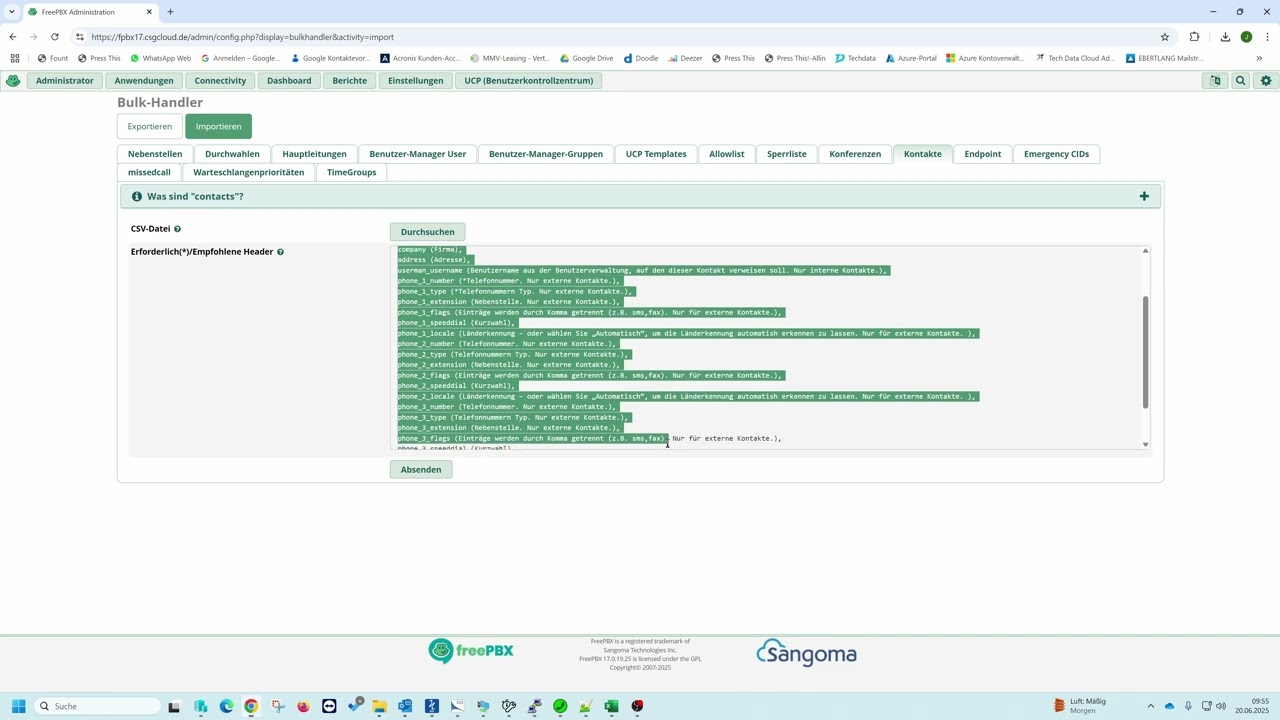Switch to the UCP Templates tab
Image resolution: width=1280 pixels, height=720 pixels.
656,154
